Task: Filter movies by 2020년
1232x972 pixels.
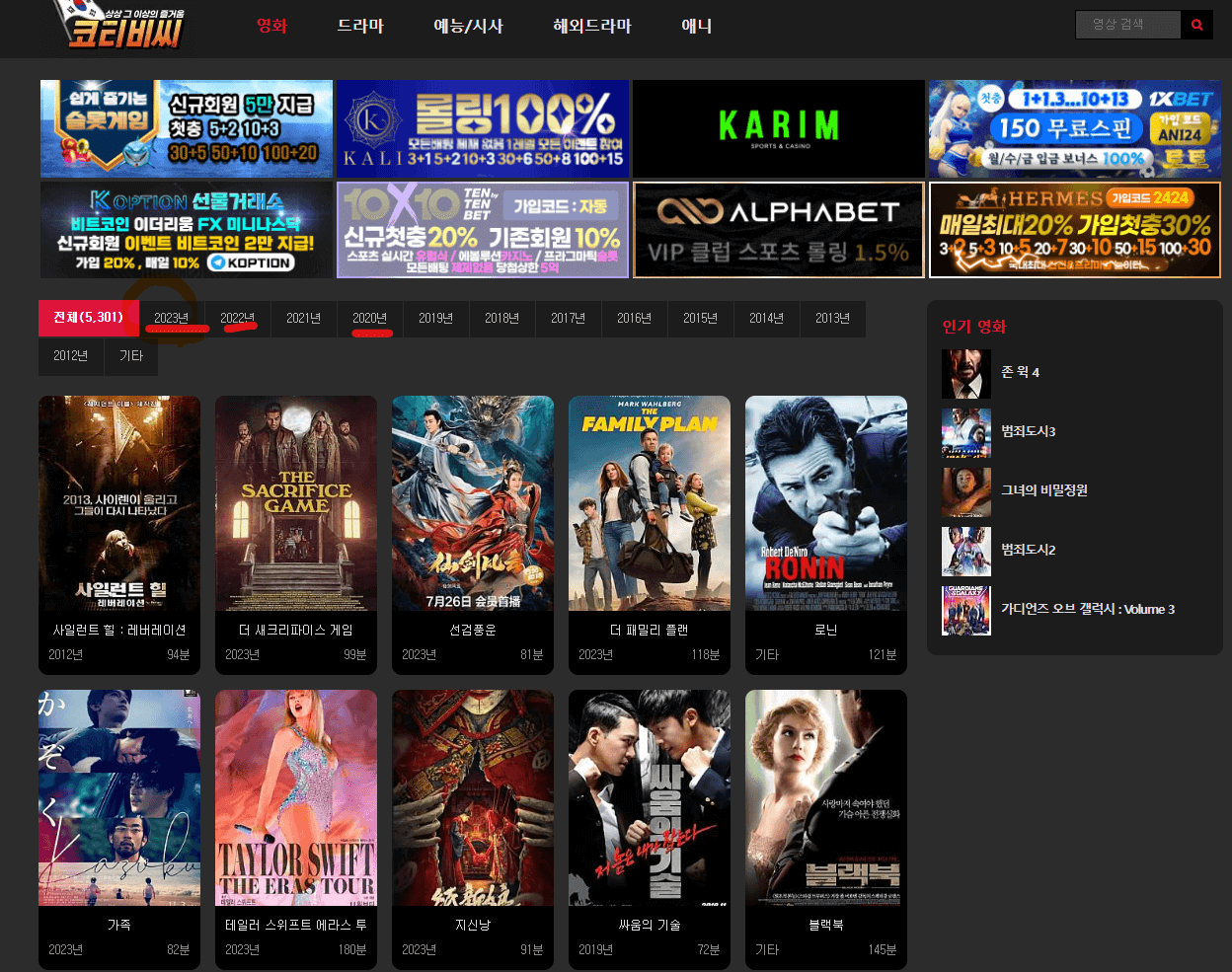Action: pos(369,318)
